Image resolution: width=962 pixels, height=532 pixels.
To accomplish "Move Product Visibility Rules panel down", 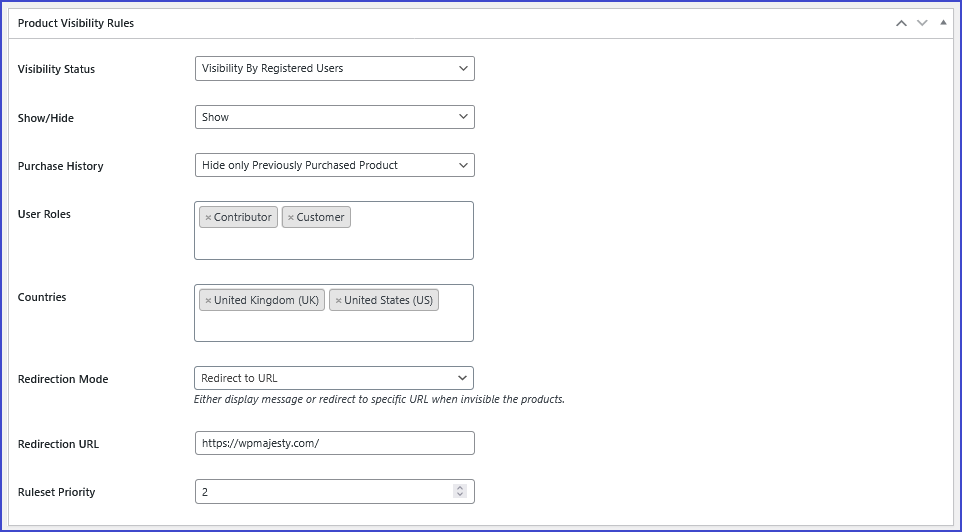I will [x=922, y=23].
